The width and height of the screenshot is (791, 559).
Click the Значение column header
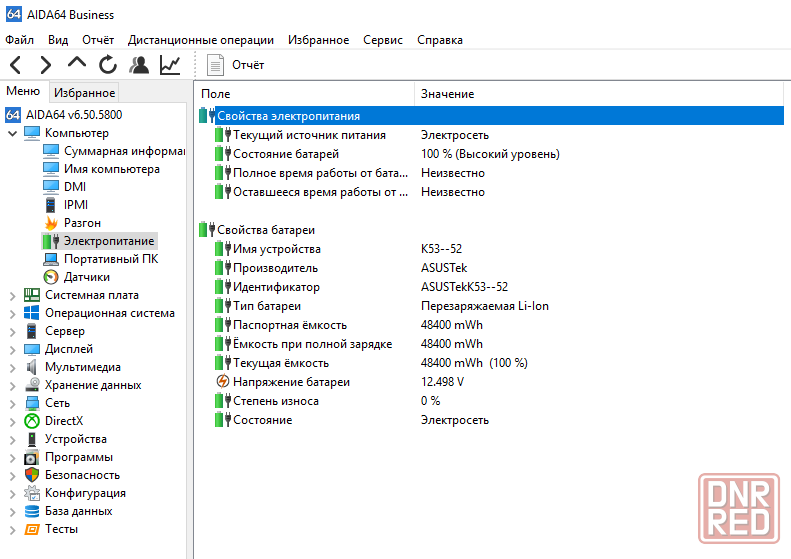point(447,94)
